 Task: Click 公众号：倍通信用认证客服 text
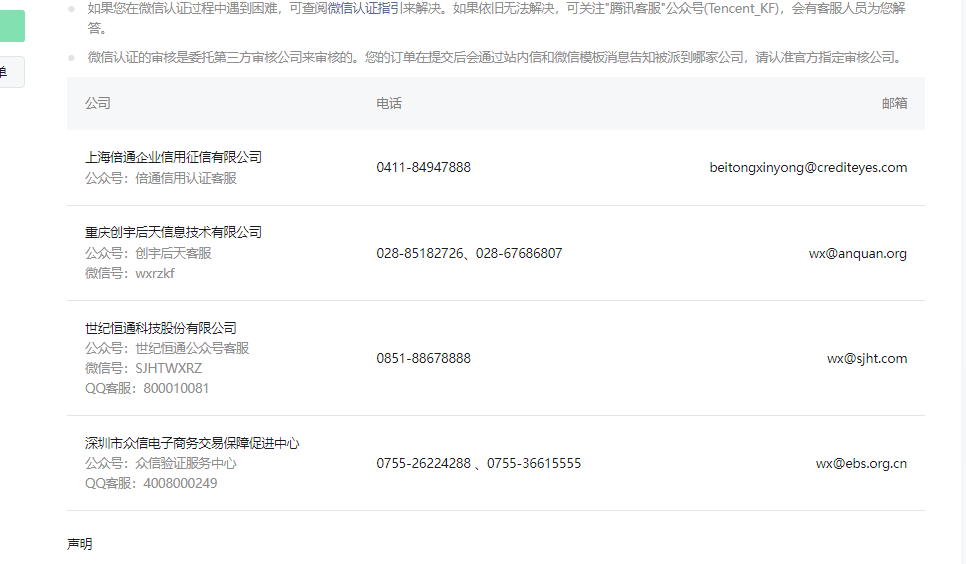(161, 178)
